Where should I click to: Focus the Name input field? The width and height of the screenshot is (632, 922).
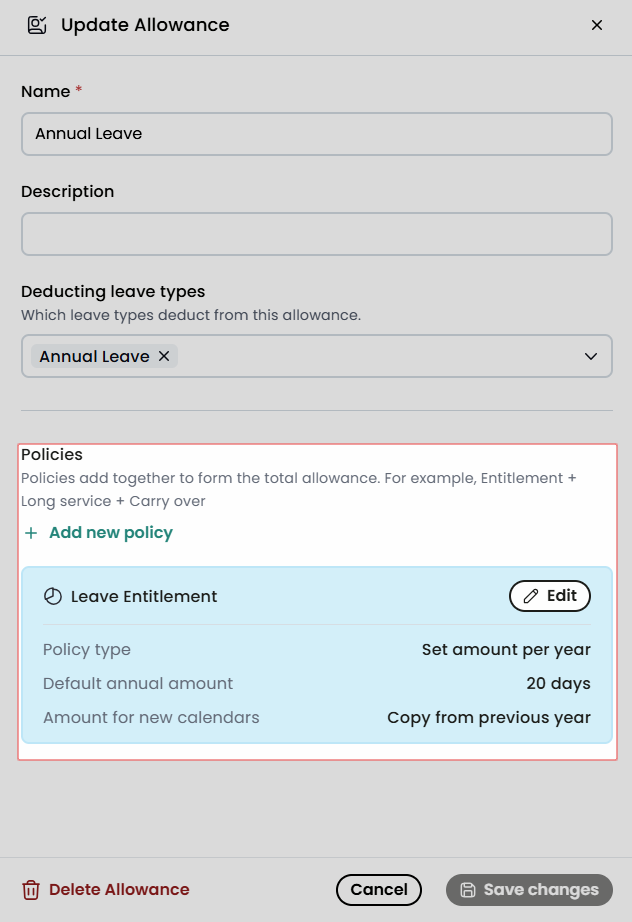317,134
